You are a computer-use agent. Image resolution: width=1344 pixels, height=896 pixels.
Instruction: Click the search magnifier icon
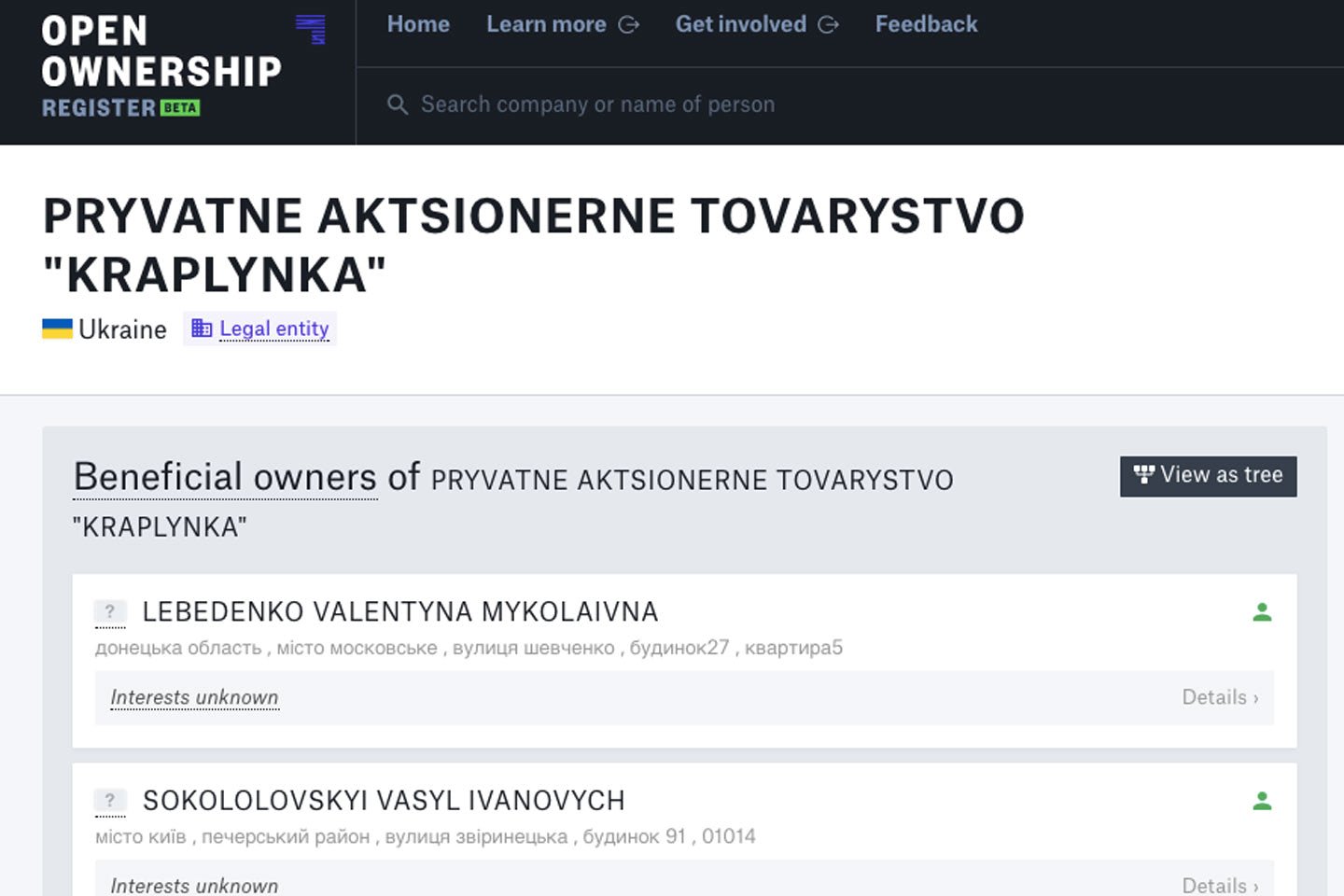pos(398,105)
